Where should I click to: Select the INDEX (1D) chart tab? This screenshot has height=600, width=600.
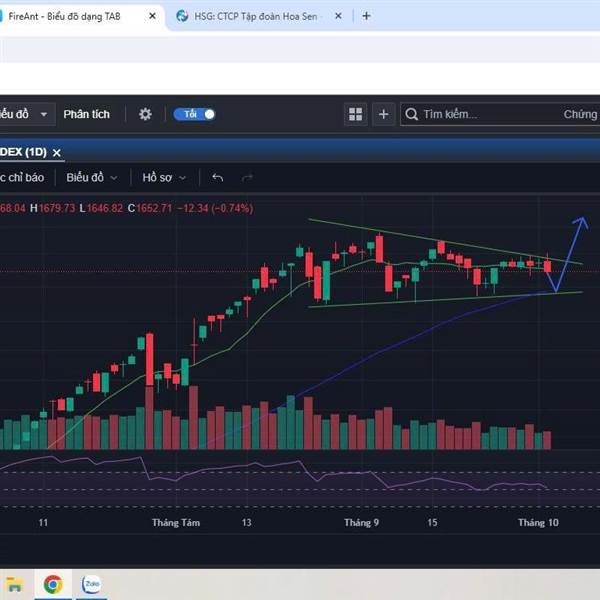(23, 152)
